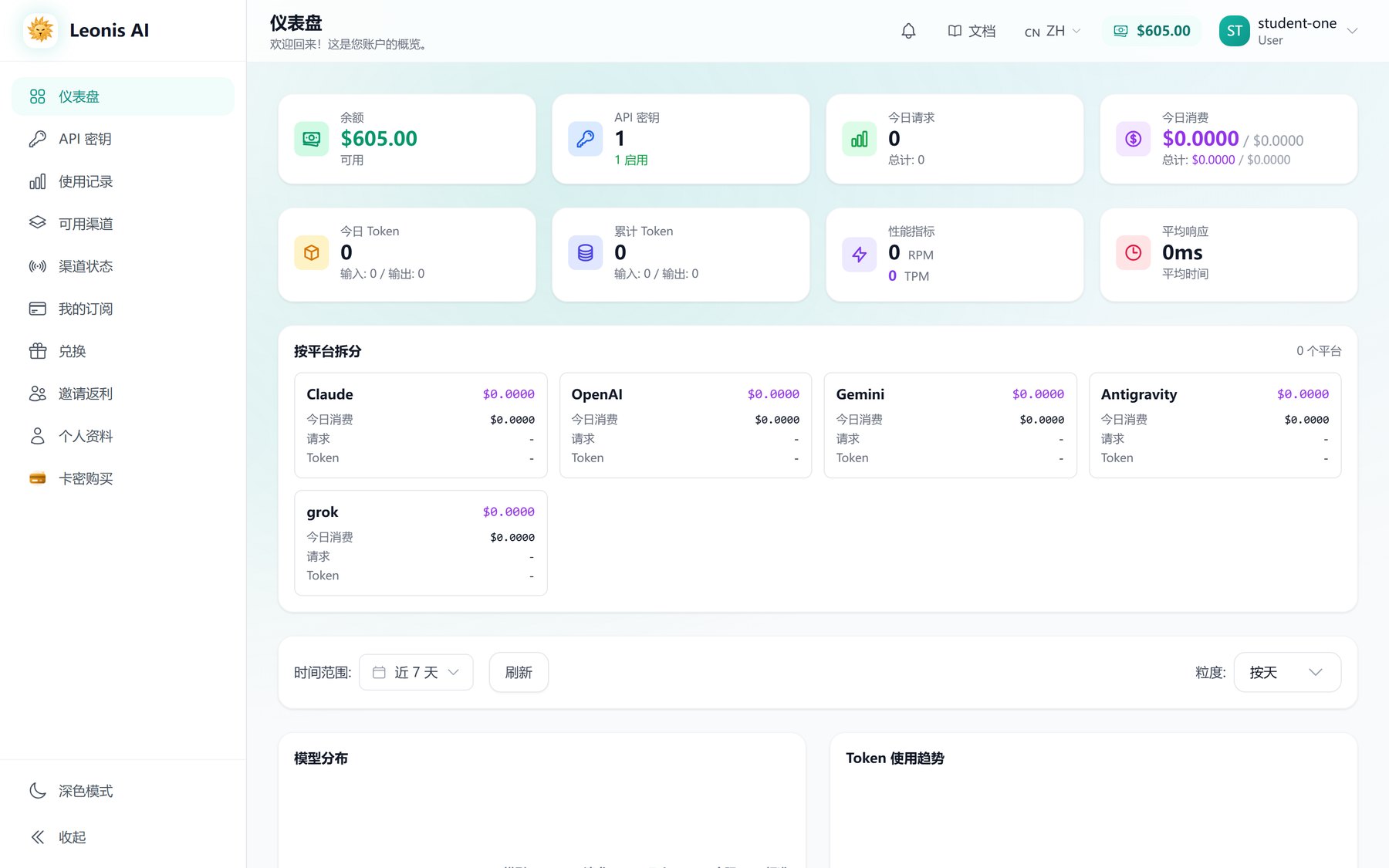Viewport: 1389px width, 868px height.
Task: Click the 1 启用 status text
Action: [631, 160]
